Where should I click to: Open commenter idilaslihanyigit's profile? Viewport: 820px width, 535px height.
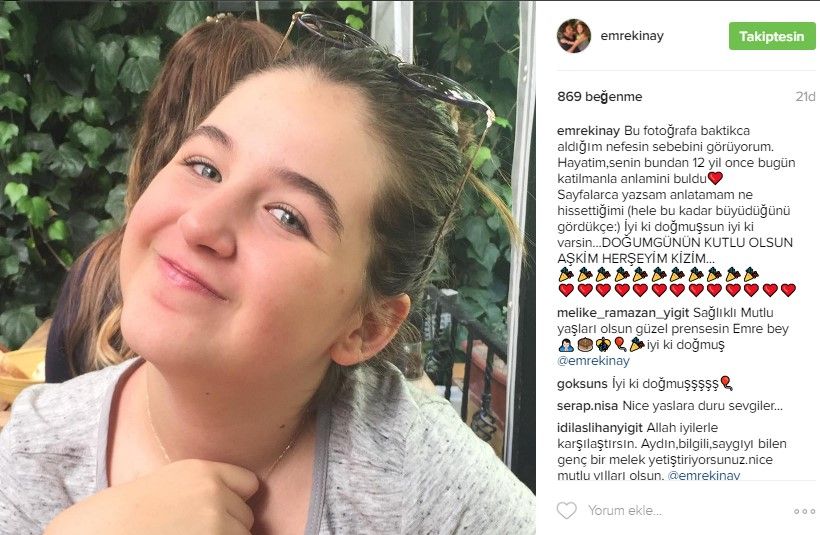click(599, 428)
